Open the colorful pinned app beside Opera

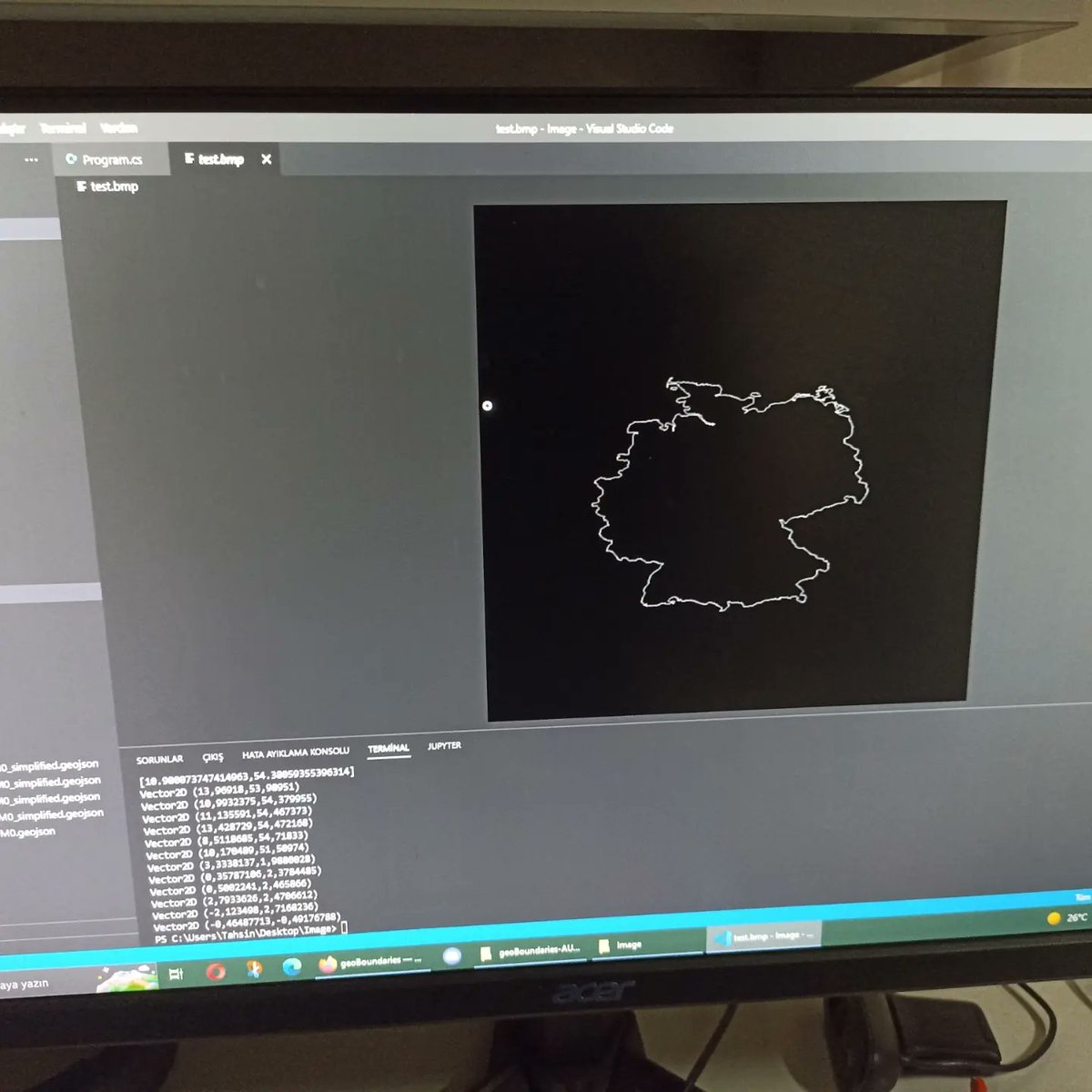254,969
